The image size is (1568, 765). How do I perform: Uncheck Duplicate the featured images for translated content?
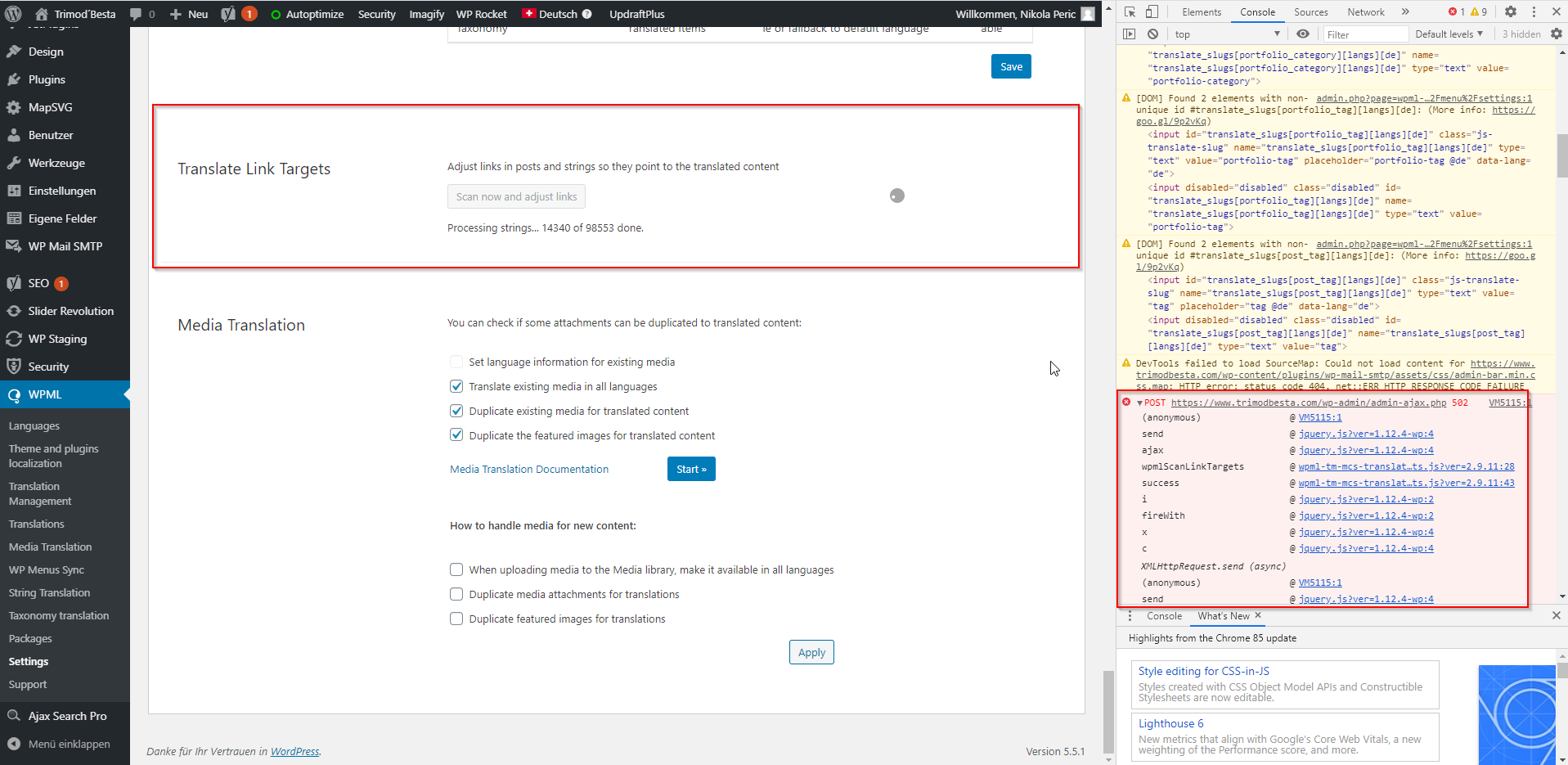(456, 435)
